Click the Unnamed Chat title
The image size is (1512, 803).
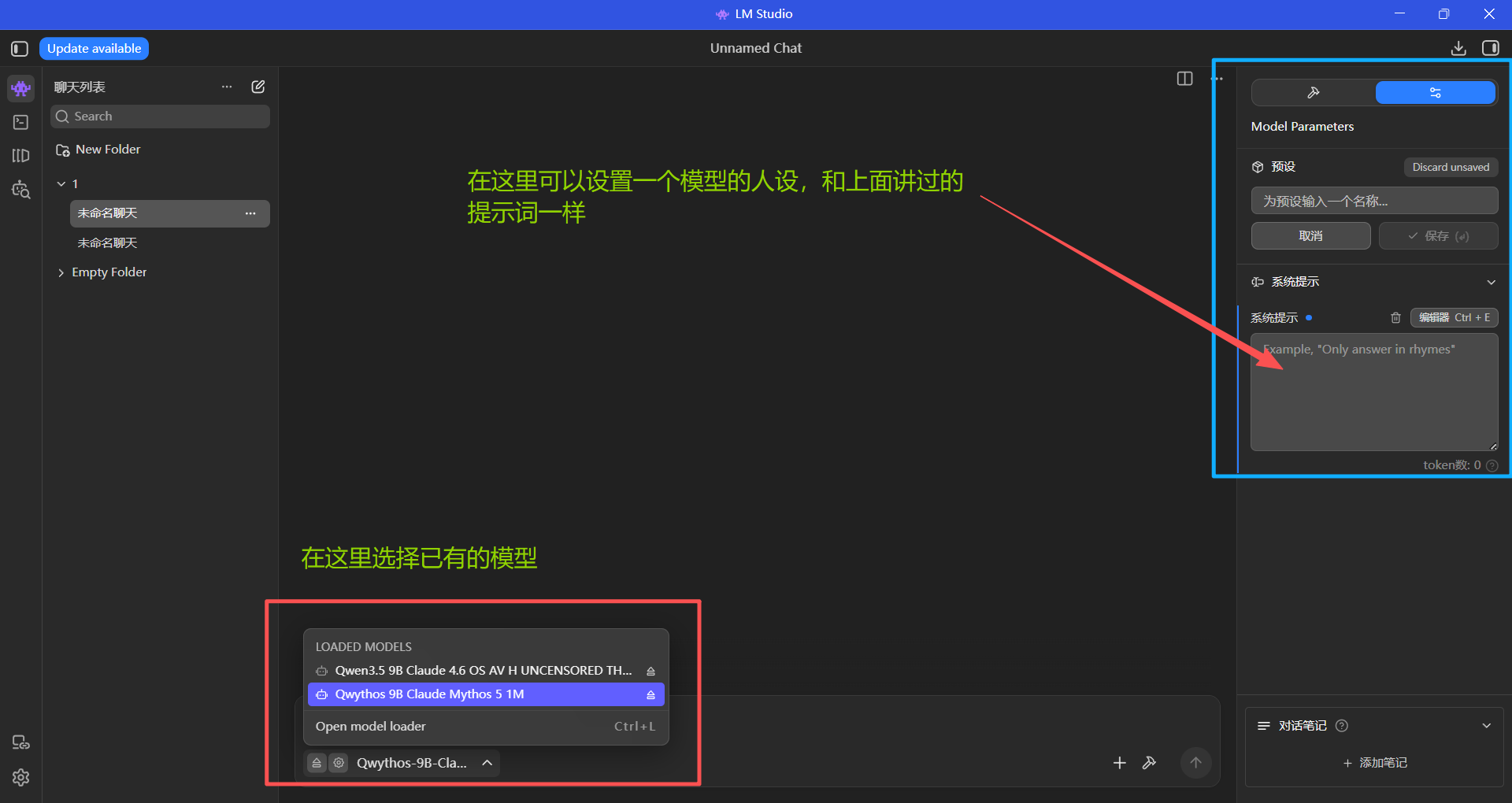click(756, 48)
